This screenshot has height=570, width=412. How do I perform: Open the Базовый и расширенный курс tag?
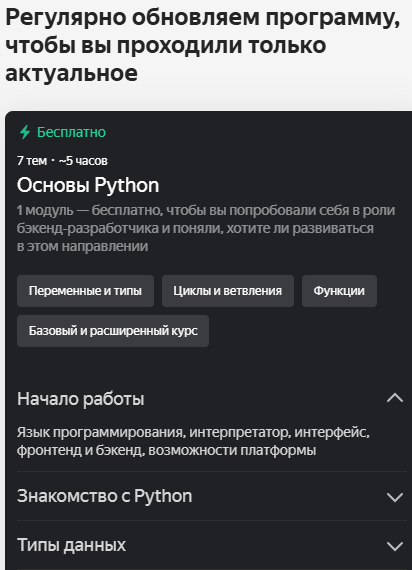(x=113, y=331)
